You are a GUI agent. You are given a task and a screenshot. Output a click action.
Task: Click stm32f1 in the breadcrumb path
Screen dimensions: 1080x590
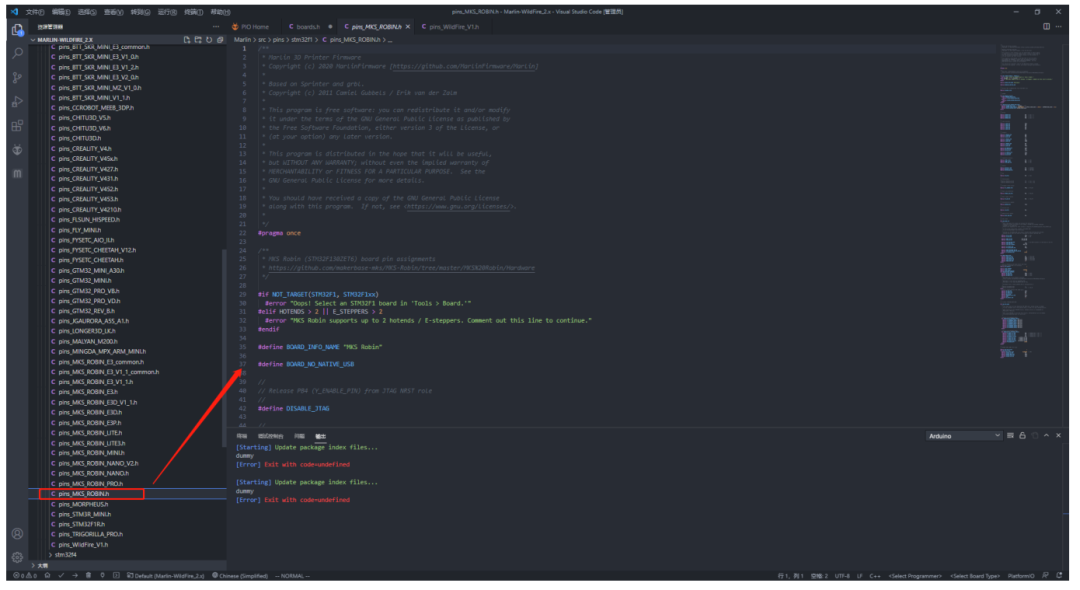pos(302,40)
